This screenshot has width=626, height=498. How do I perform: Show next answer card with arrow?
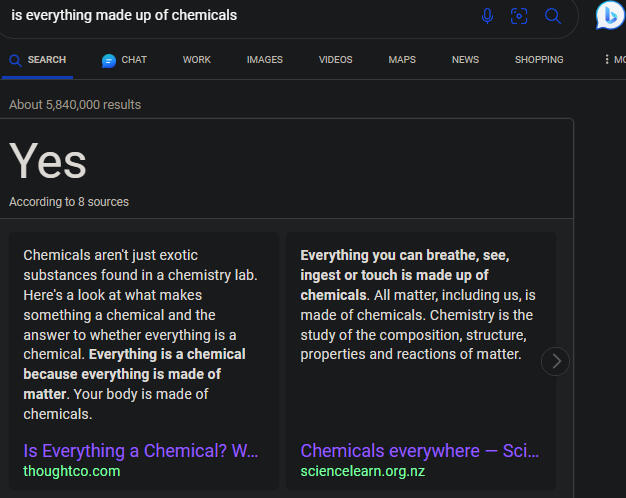pos(555,361)
